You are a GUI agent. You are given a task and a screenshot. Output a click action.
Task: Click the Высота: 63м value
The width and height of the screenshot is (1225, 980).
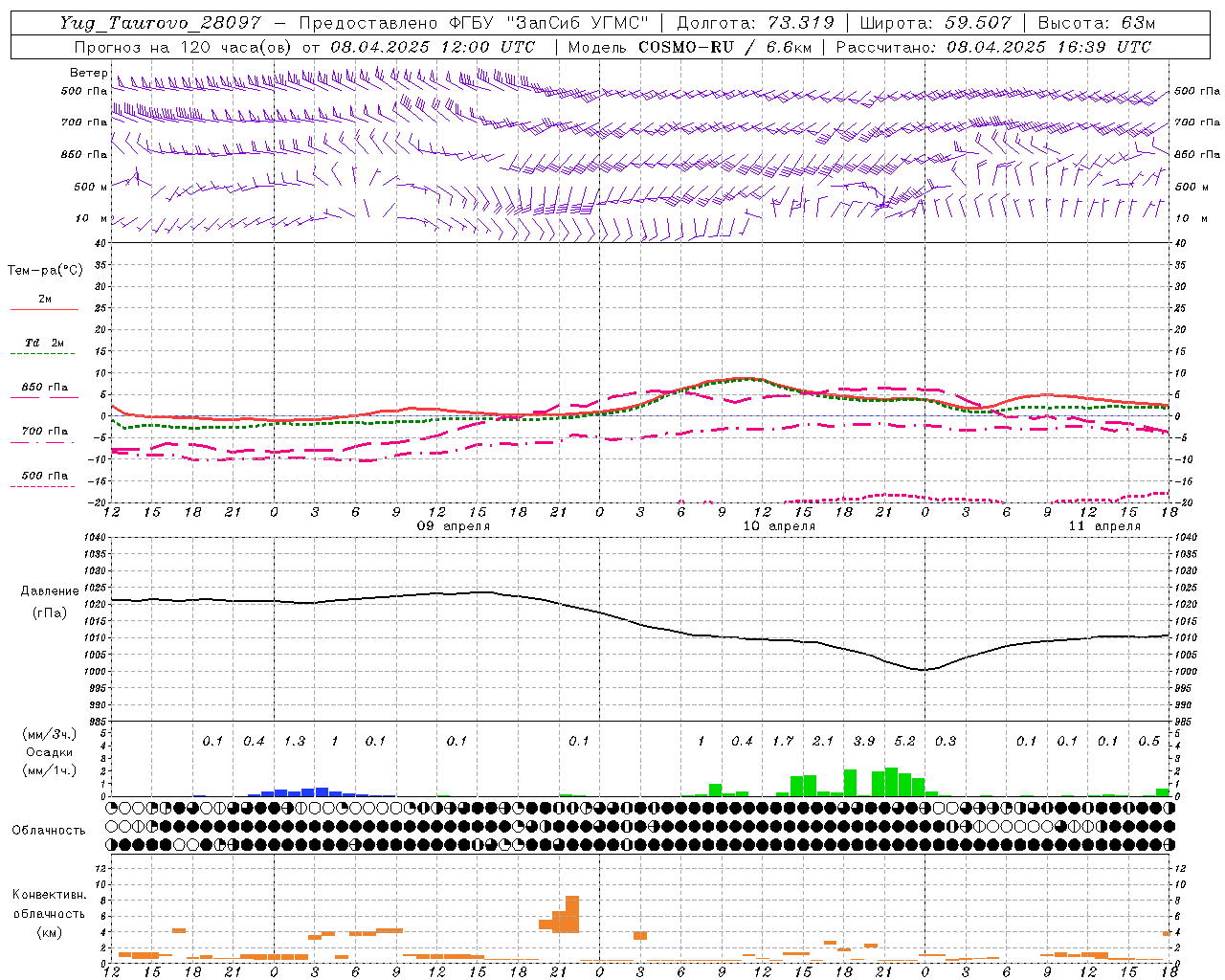click(1096, 23)
